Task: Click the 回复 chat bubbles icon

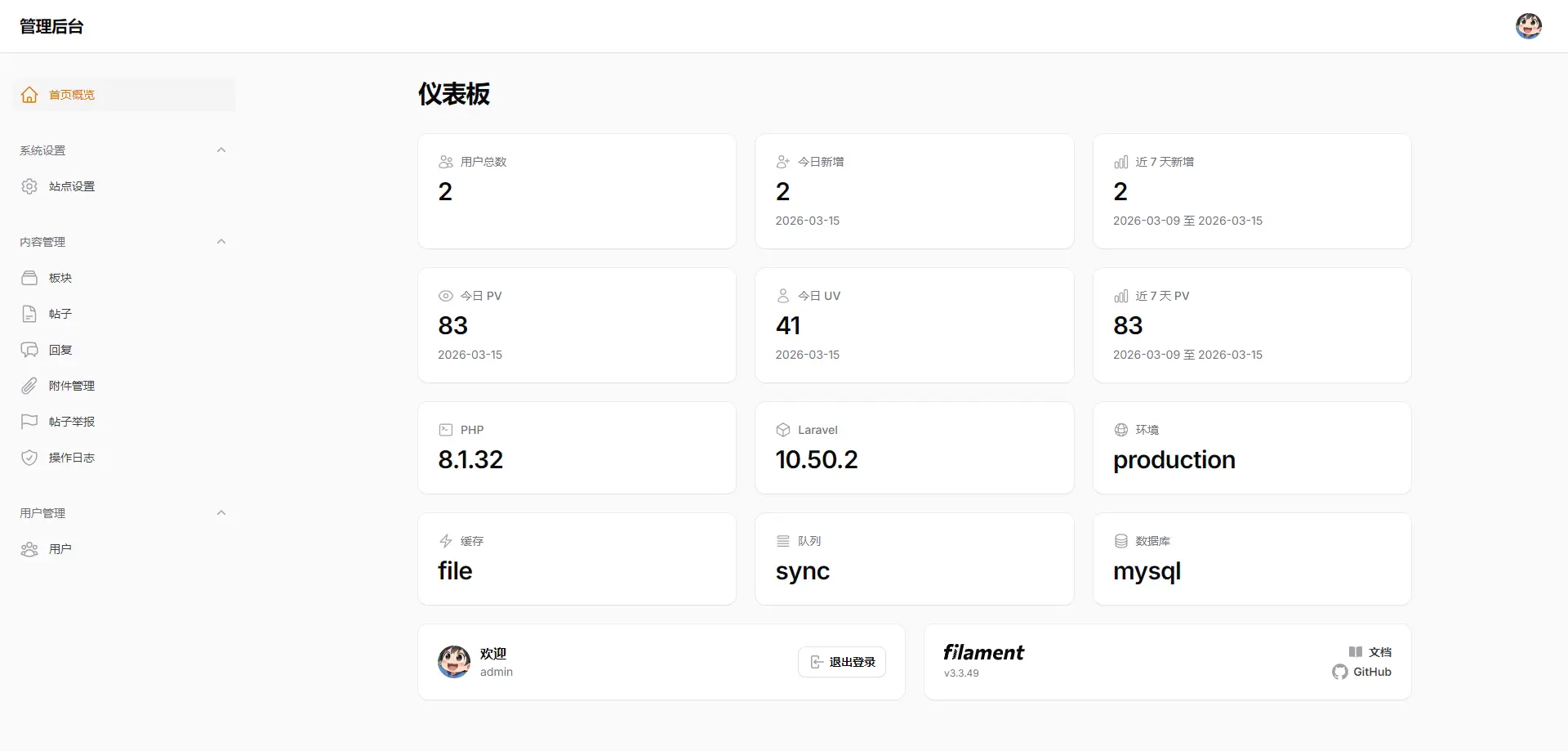Action: (29, 350)
